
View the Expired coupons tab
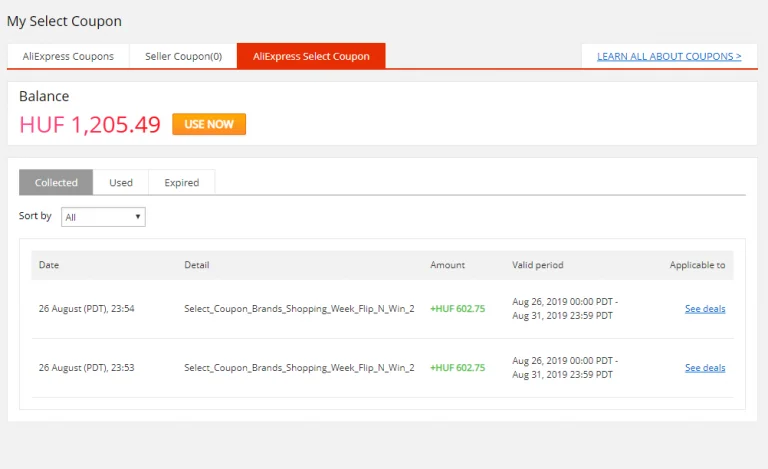click(x=182, y=182)
